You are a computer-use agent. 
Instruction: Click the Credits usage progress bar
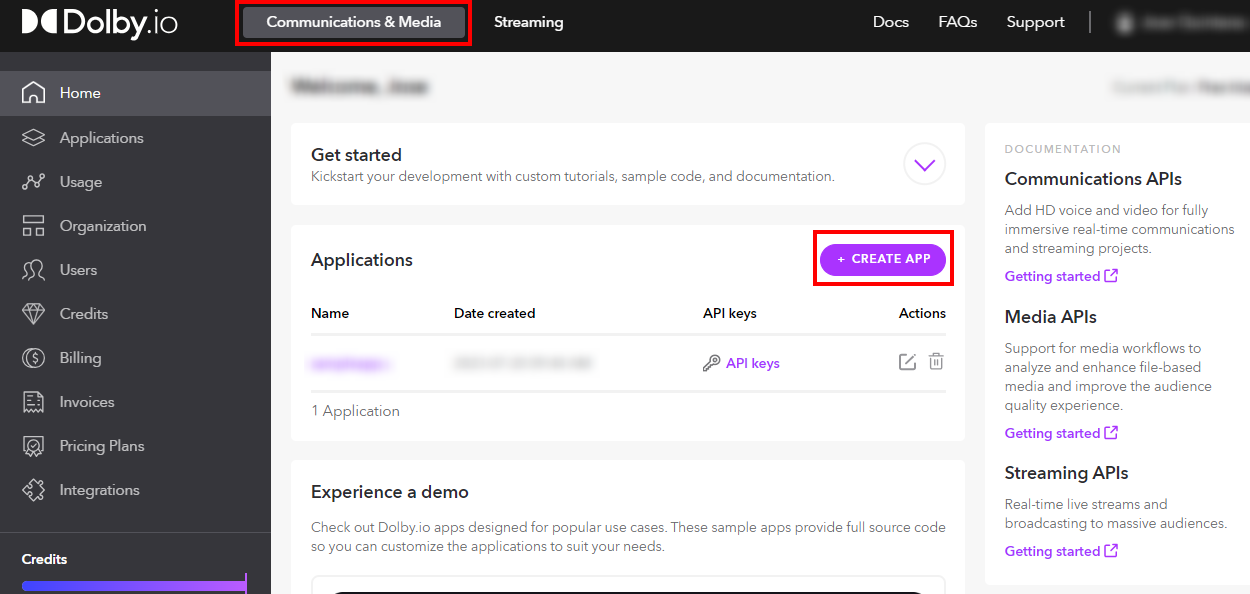pos(133,585)
